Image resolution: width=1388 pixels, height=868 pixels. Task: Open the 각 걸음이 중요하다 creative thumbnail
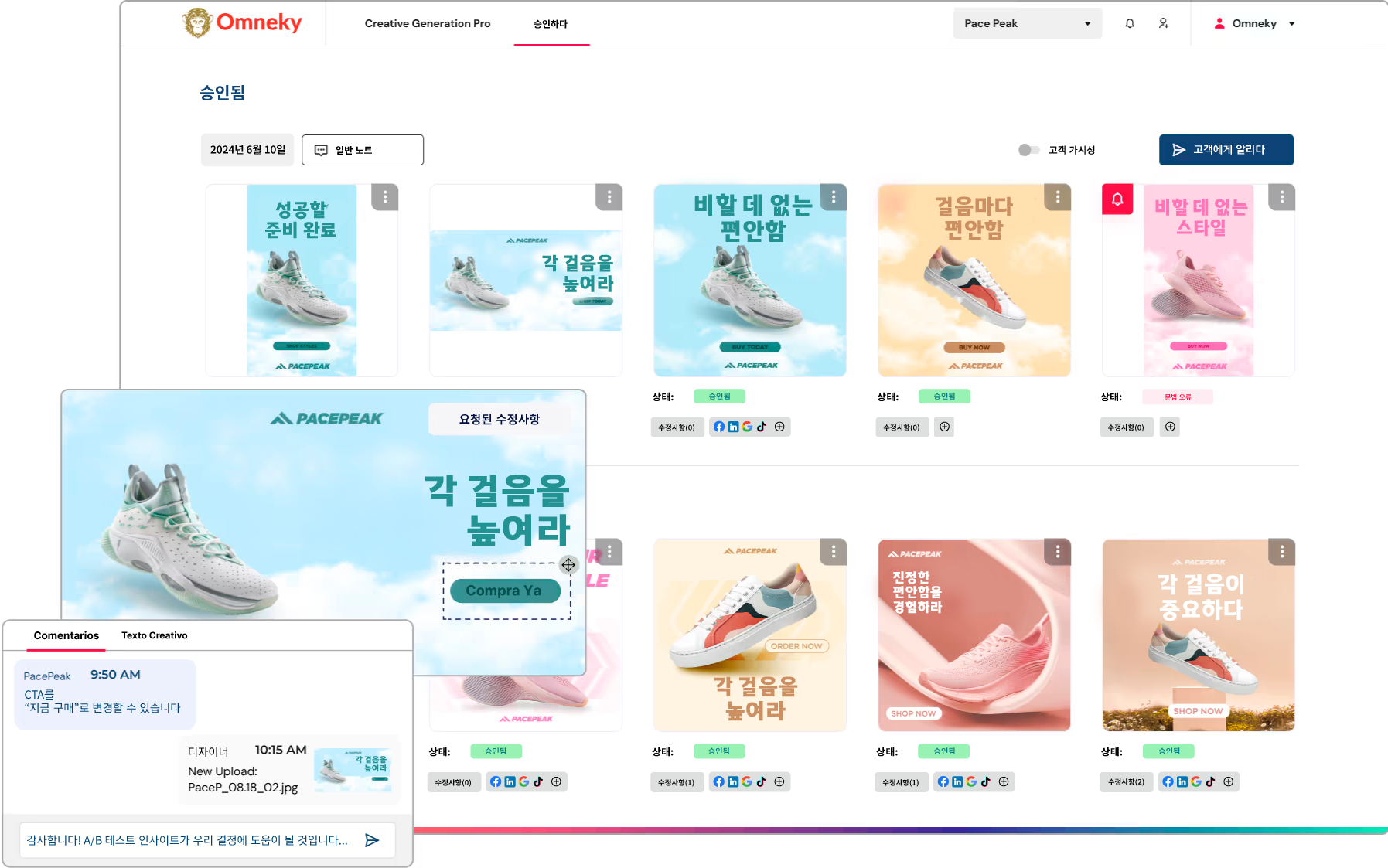(x=1199, y=635)
